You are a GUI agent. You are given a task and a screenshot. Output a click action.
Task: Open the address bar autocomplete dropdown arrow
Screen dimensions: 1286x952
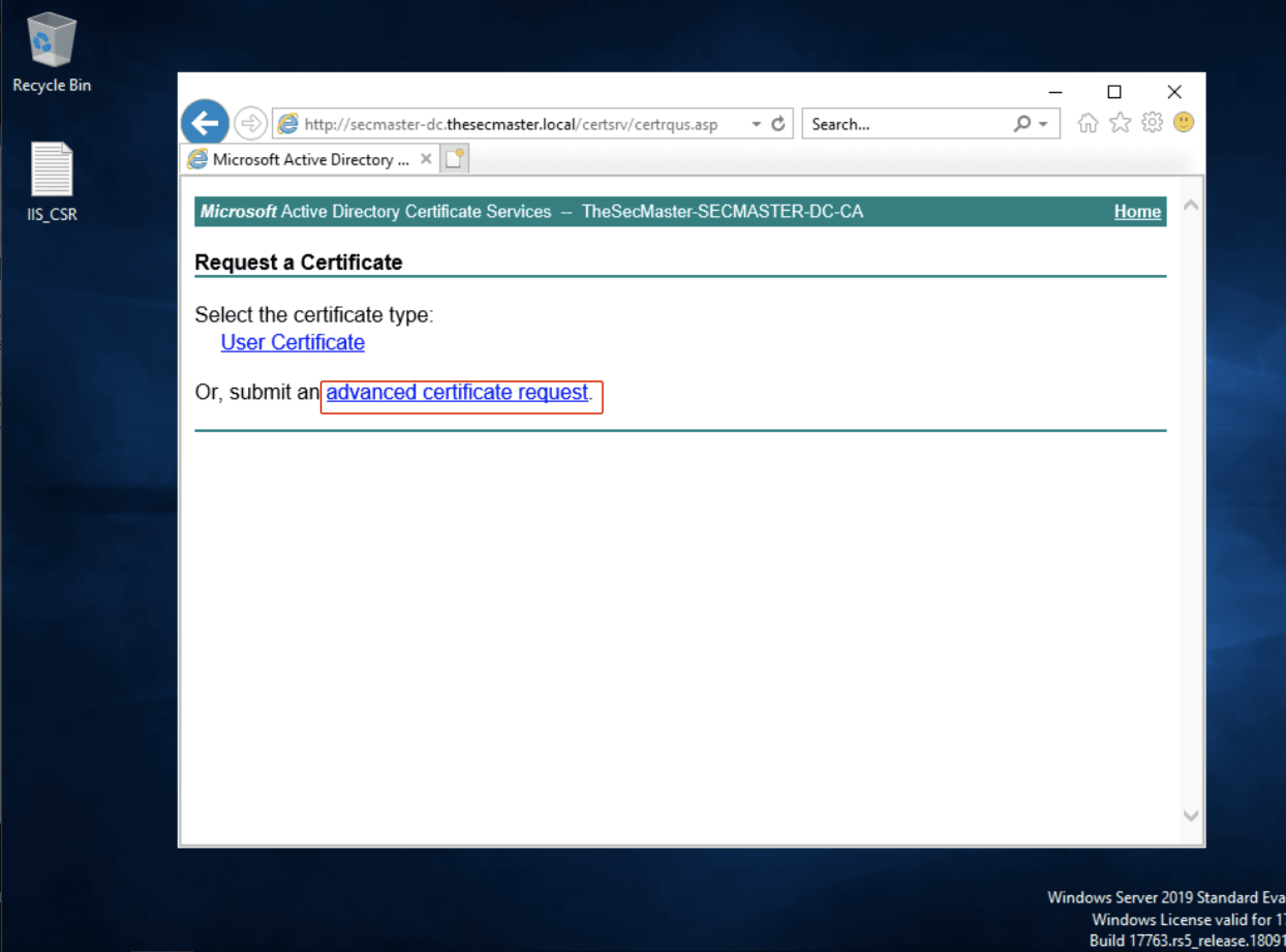coord(756,124)
